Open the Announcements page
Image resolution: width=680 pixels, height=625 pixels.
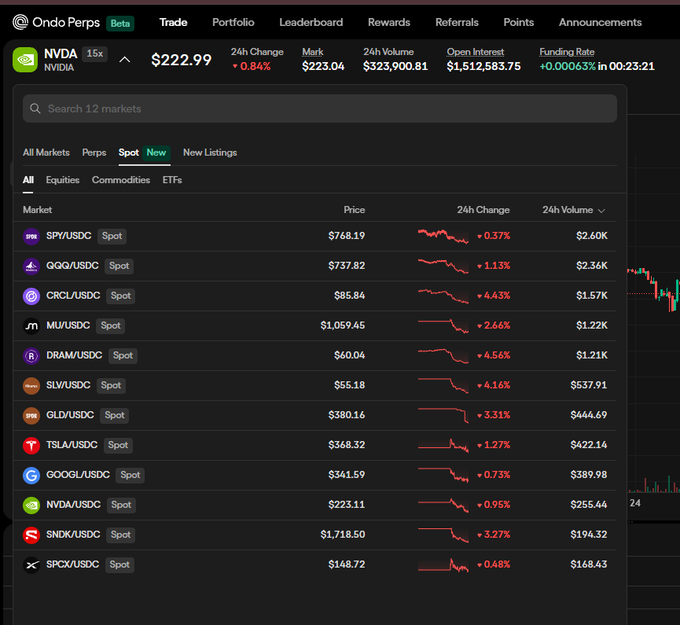pyautogui.click(x=600, y=22)
